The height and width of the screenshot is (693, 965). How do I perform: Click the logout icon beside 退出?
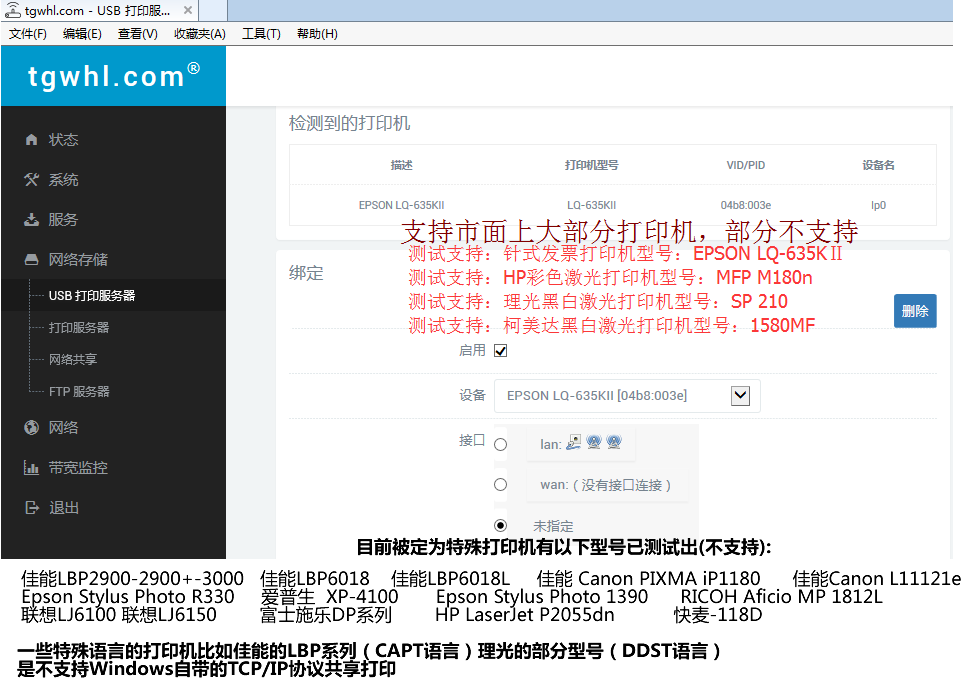[x=31, y=508]
